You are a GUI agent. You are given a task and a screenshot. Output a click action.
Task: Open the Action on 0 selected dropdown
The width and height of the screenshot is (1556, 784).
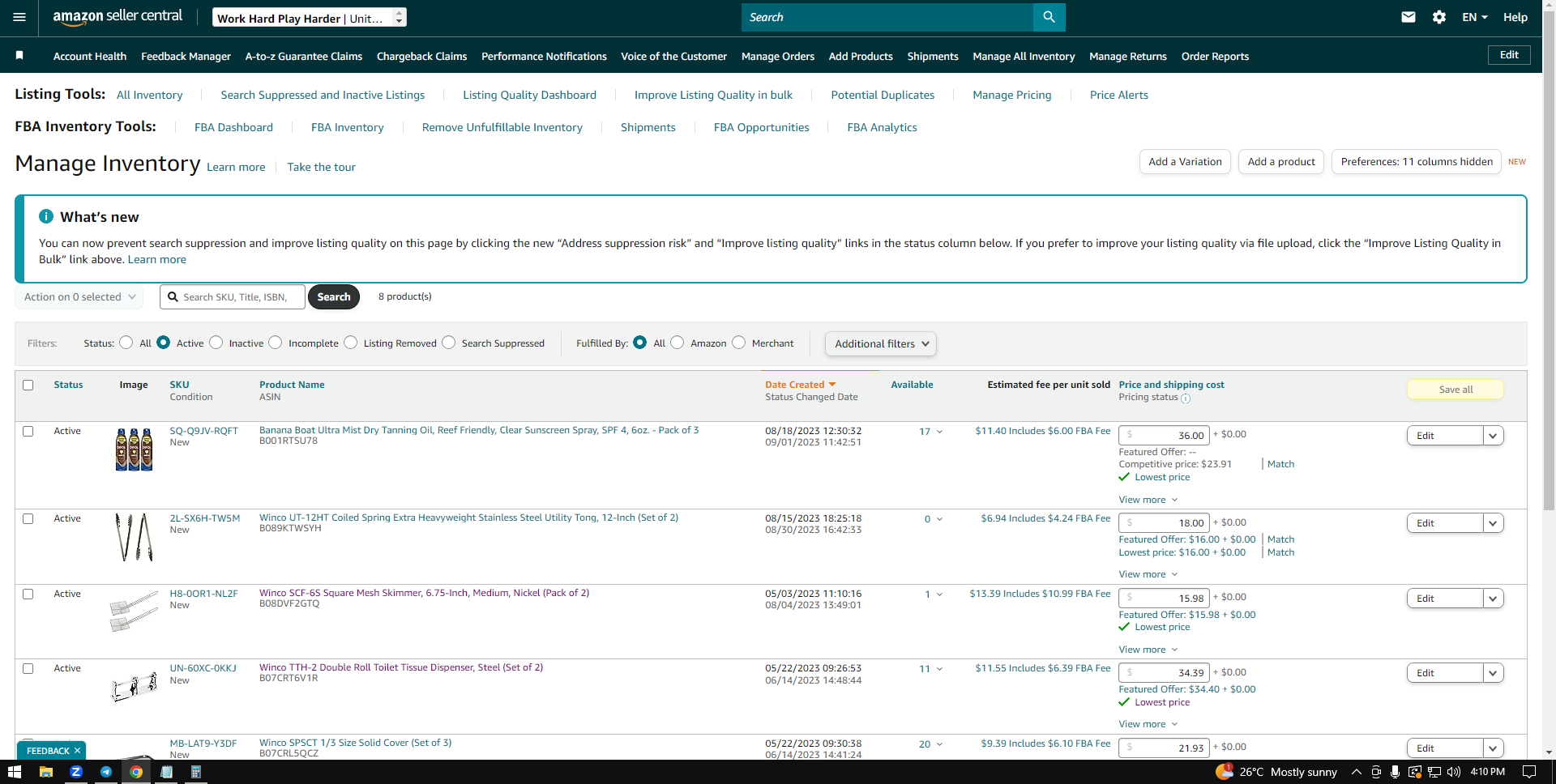click(x=79, y=297)
